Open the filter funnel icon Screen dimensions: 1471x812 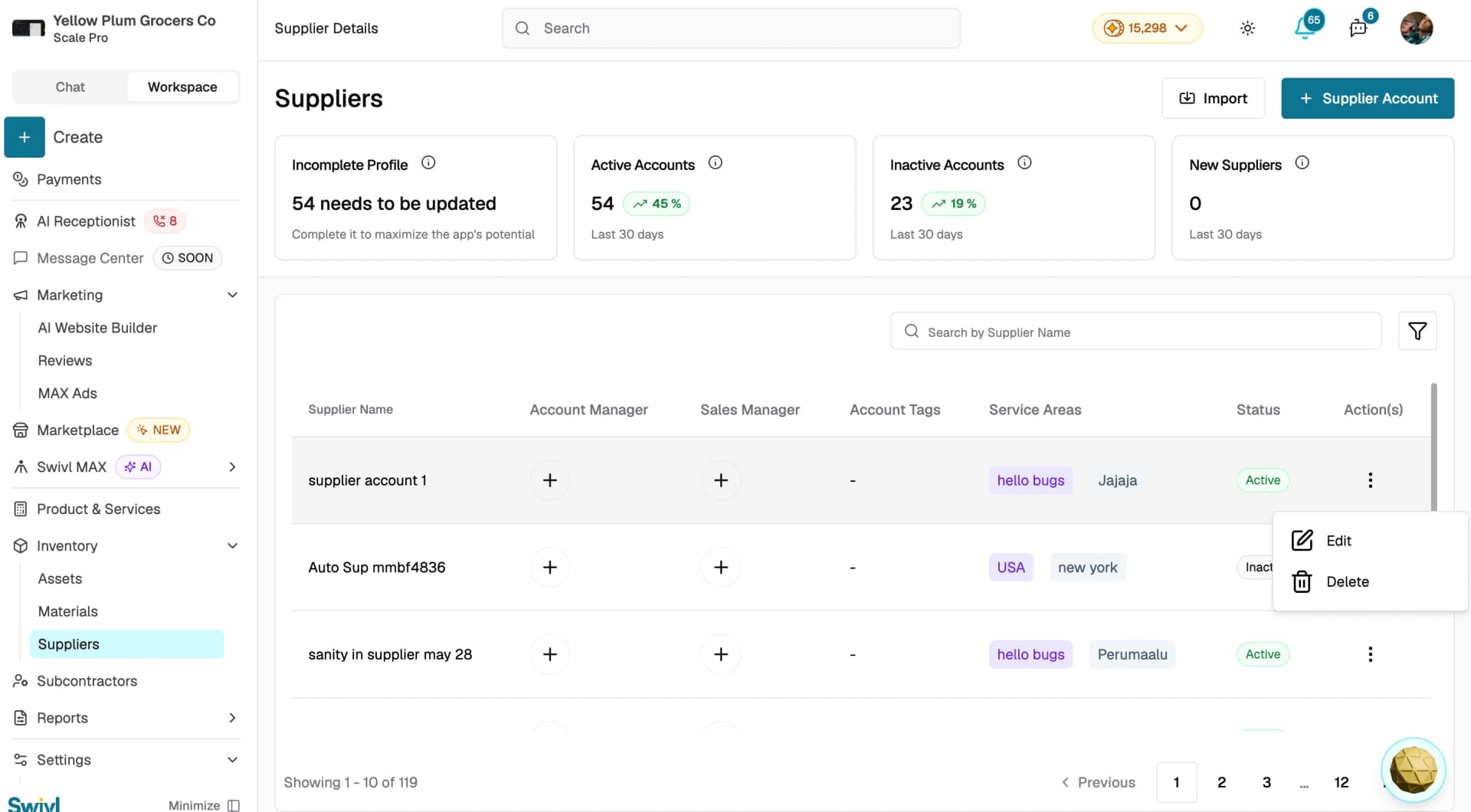tap(1417, 331)
